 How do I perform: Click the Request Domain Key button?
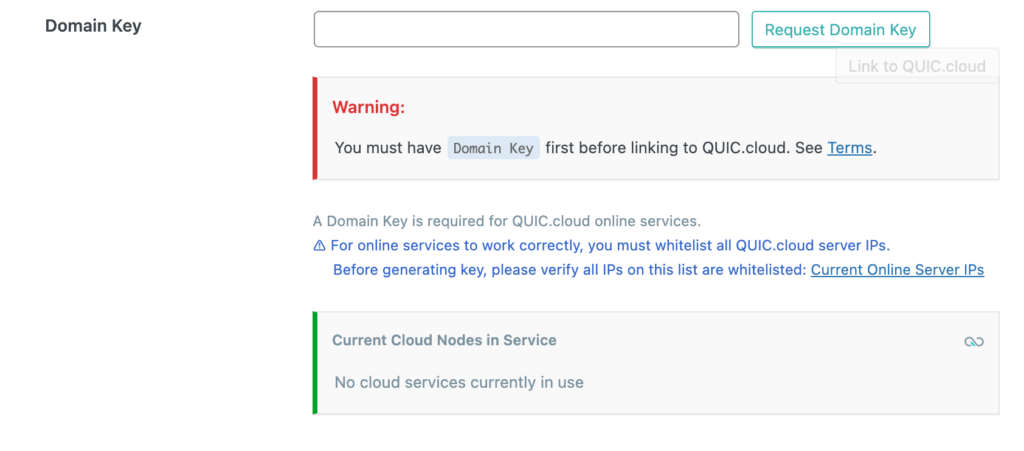pyautogui.click(x=840, y=30)
